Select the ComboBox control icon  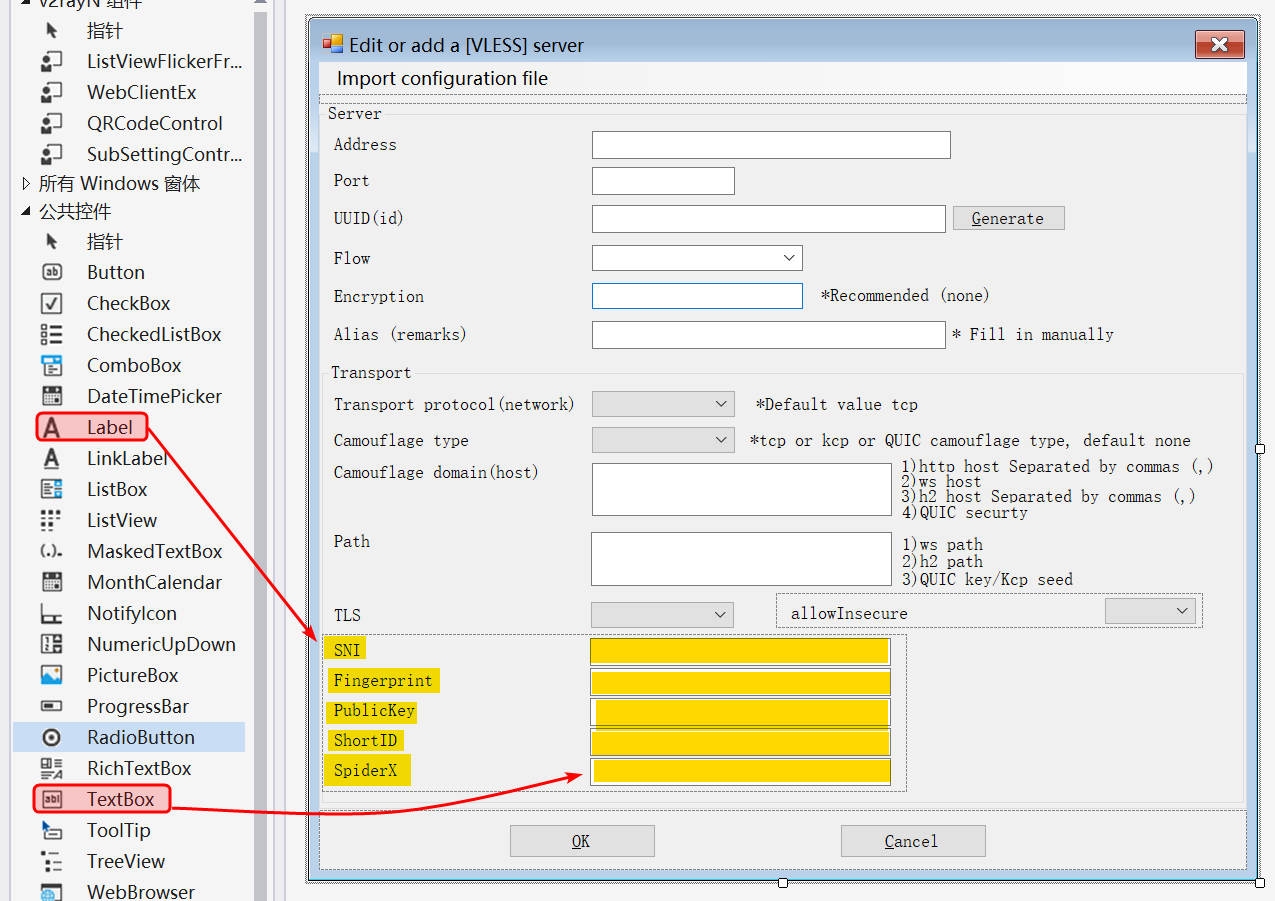[x=52, y=365]
